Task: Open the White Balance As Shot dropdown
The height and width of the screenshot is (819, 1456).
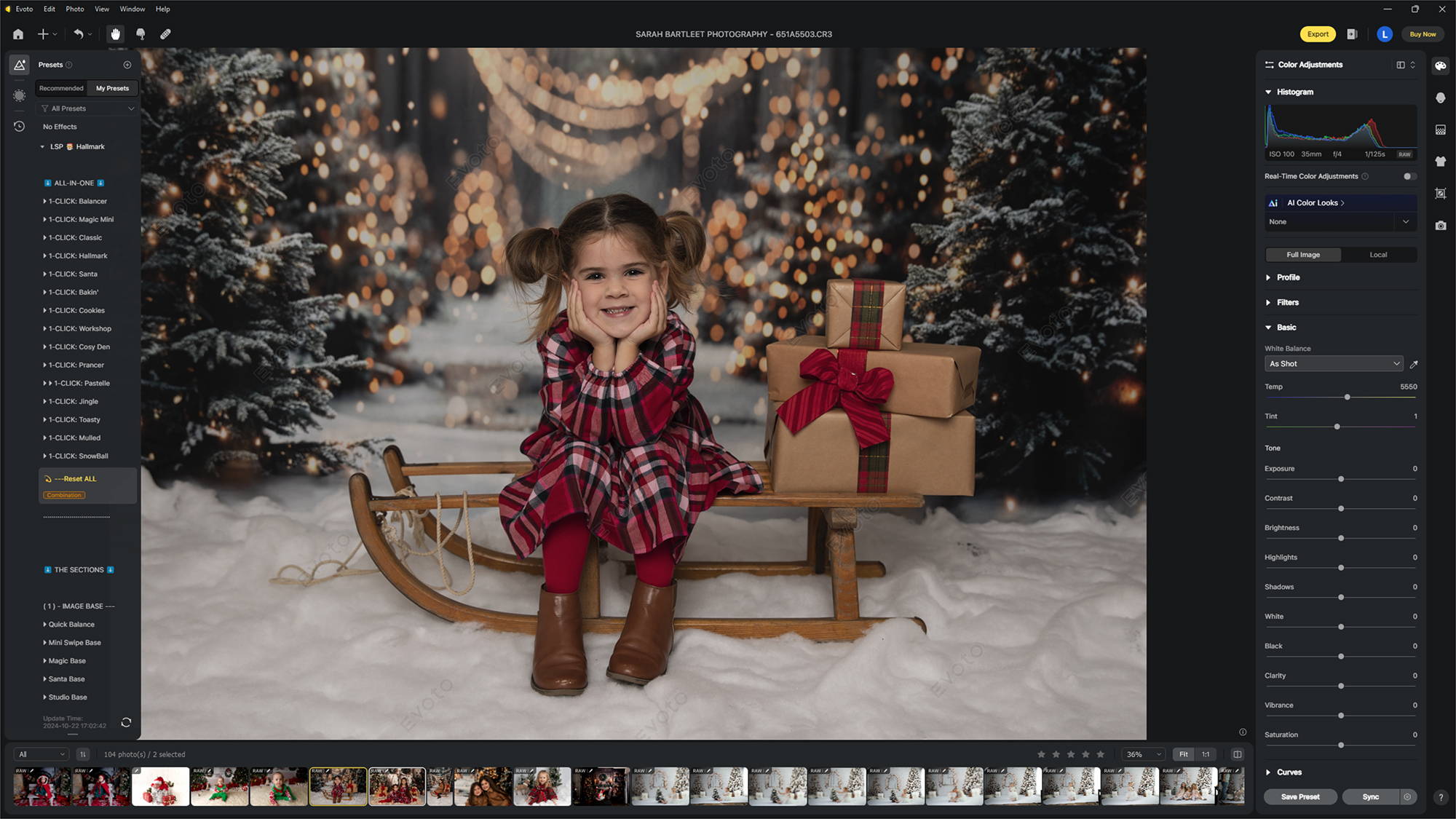Action: [x=1333, y=363]
